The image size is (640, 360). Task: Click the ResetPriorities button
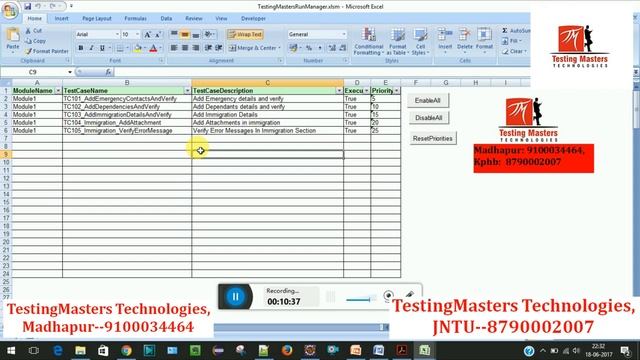(x=432, y=139)
